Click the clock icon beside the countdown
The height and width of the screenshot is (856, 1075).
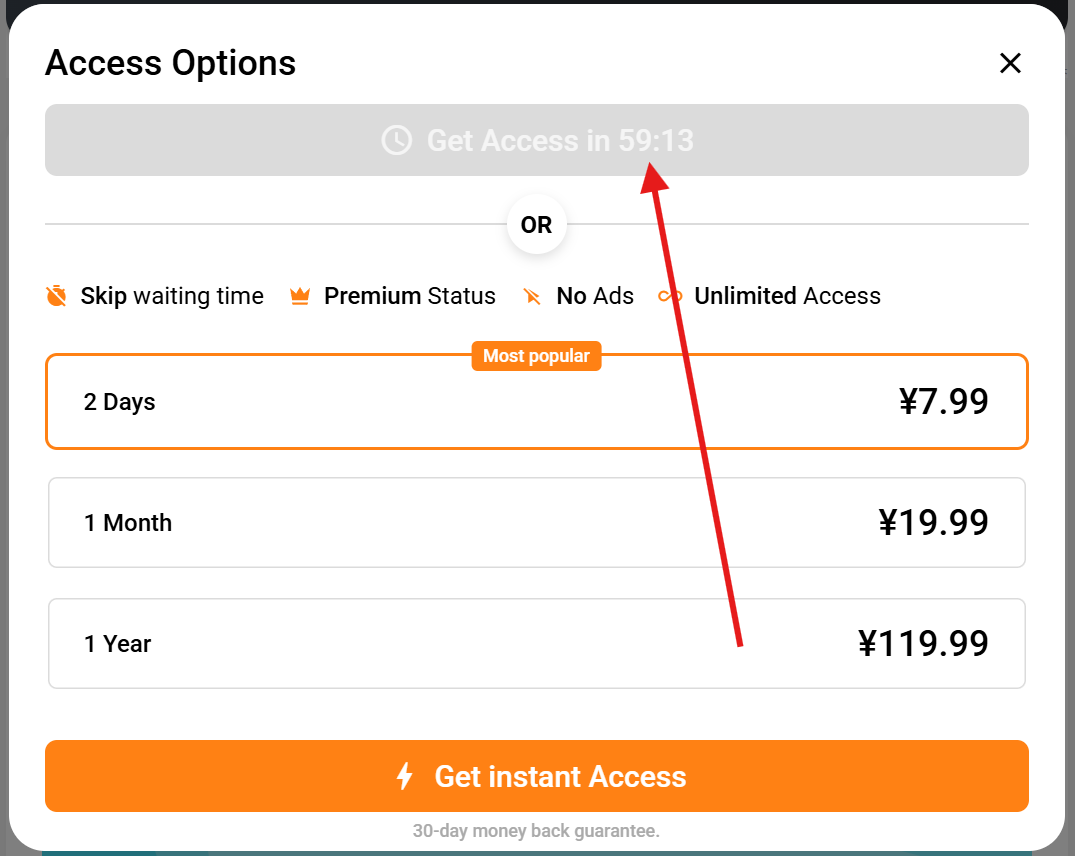point(397,140)
